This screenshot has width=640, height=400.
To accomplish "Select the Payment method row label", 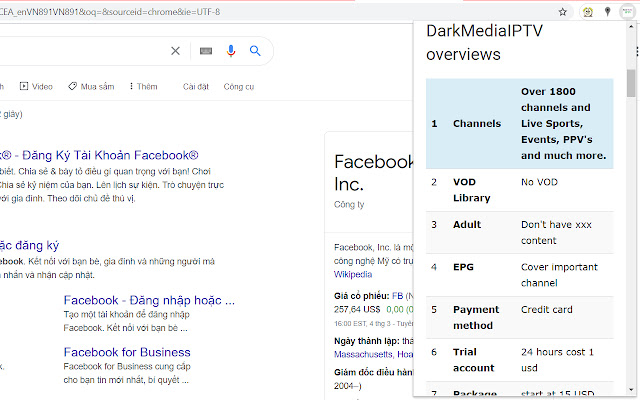I will point(476,317).
